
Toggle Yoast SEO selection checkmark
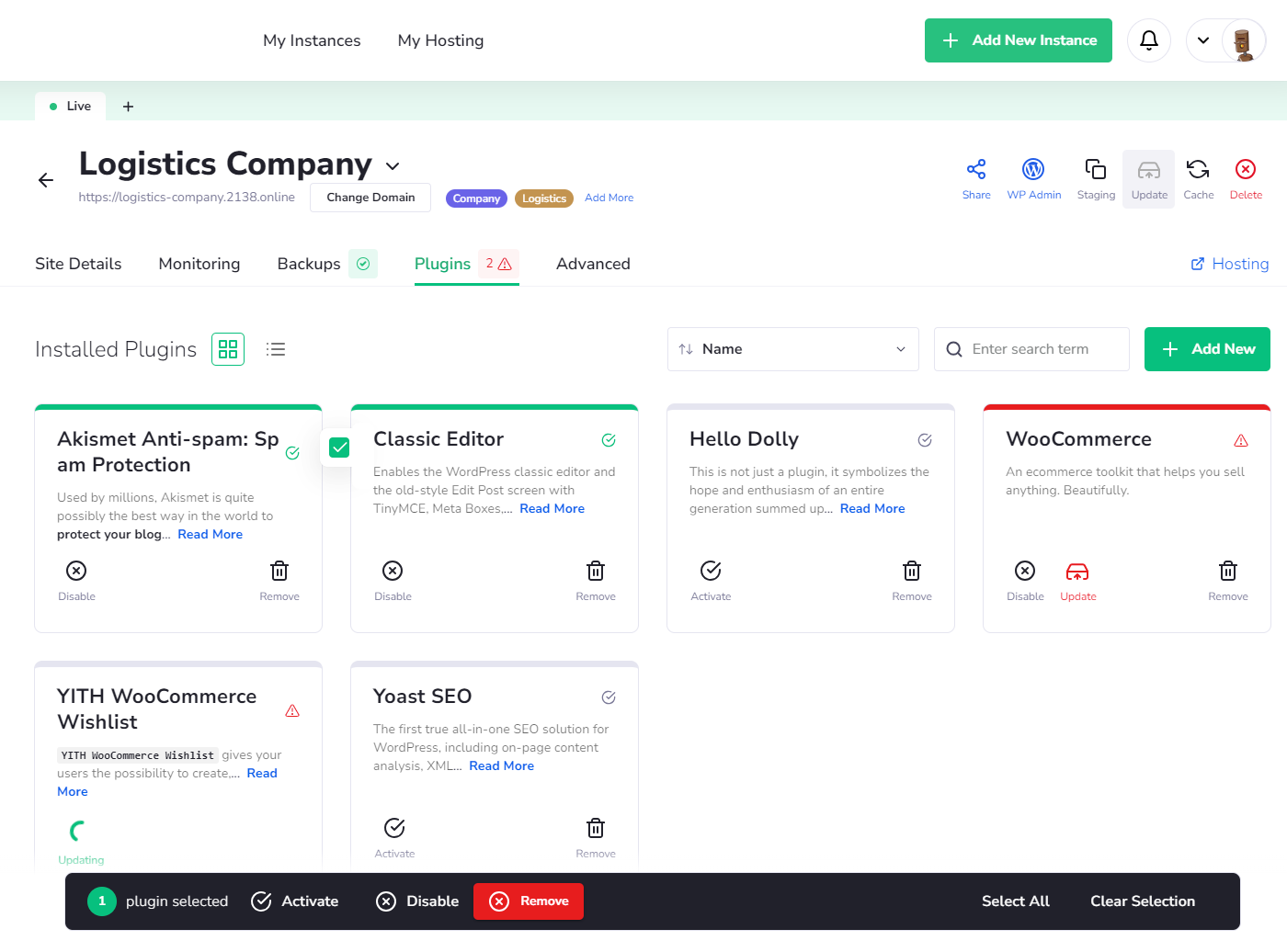coord(609,697)
